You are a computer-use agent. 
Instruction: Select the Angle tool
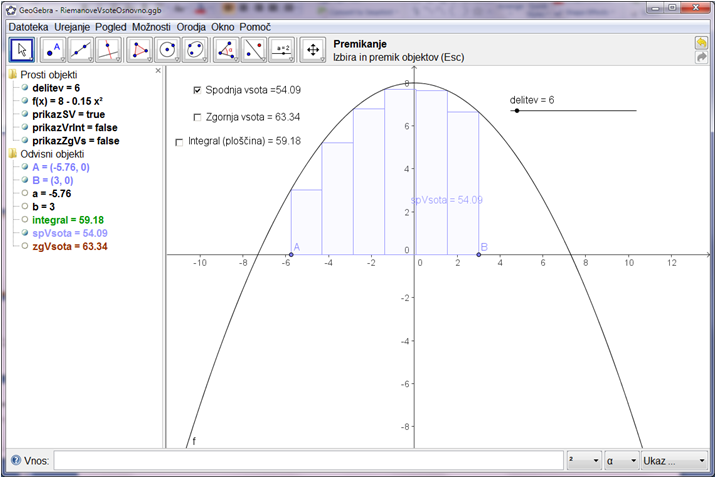[x=226, y=50]
